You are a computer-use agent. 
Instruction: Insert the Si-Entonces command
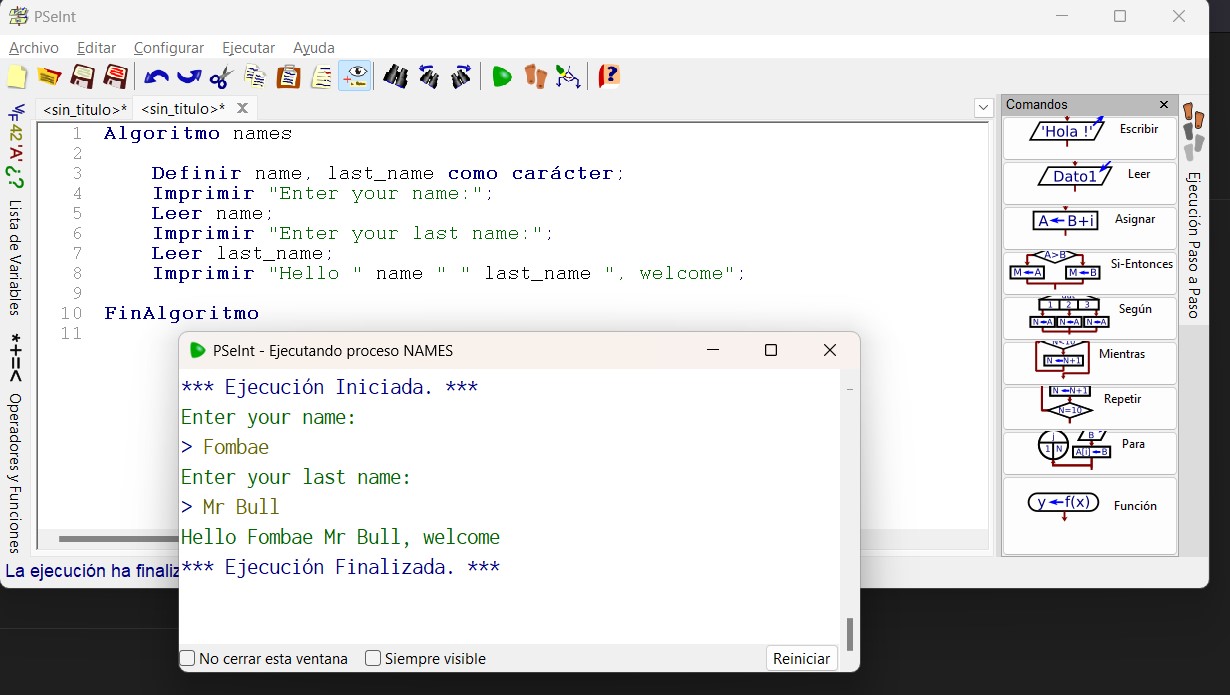(x=1090, y=273)
